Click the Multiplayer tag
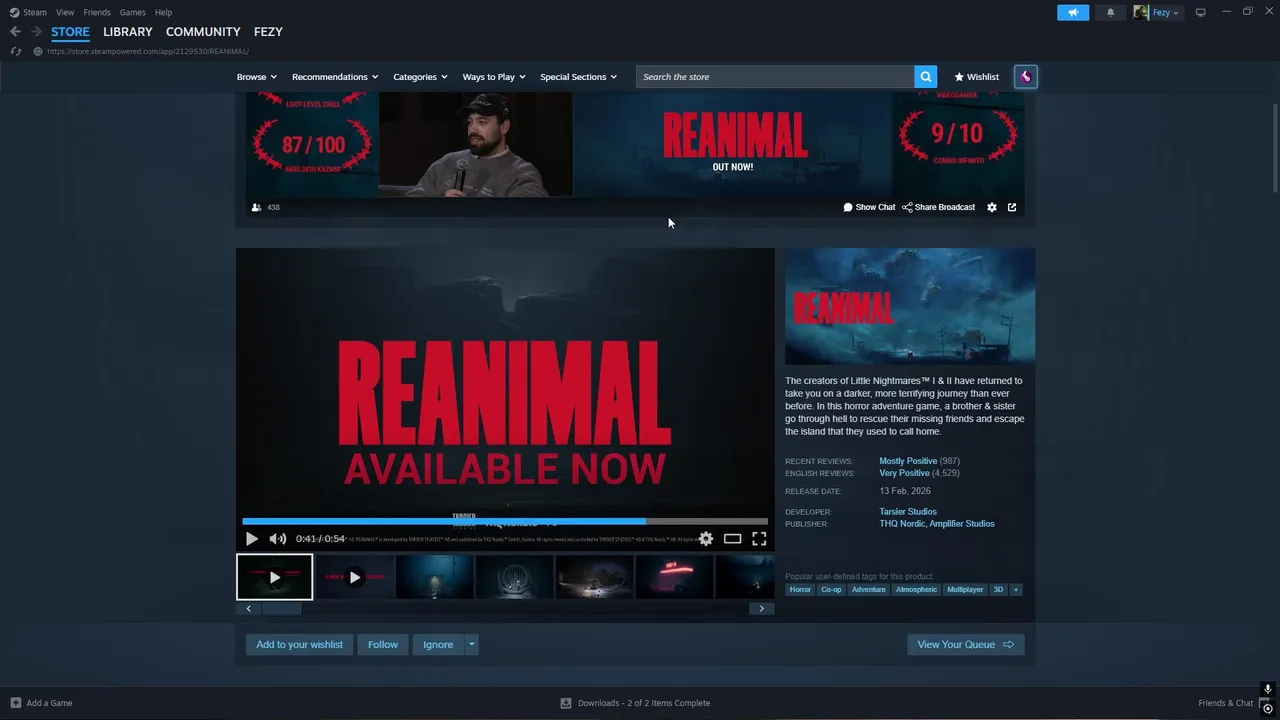Screen dimensions: 1280x720 (965, 590)
